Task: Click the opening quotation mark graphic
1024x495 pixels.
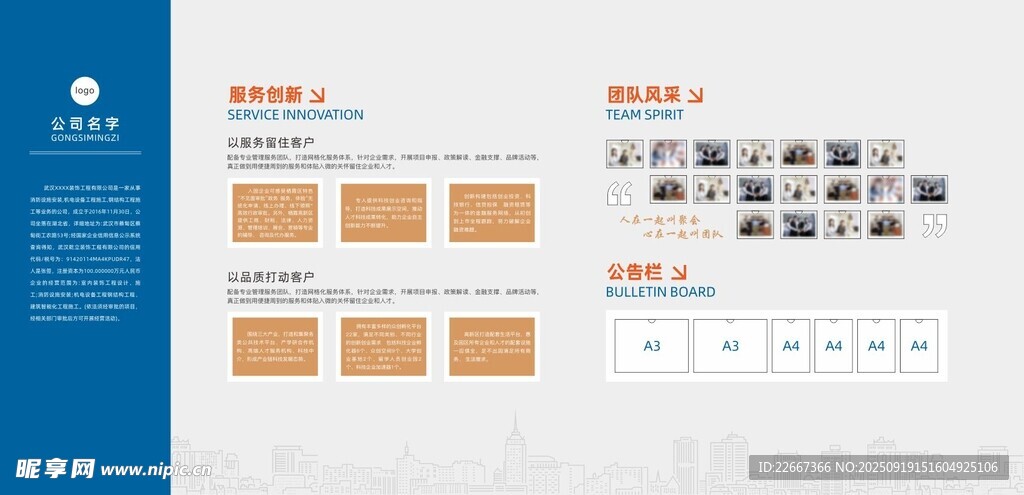Action: [620, 193]
